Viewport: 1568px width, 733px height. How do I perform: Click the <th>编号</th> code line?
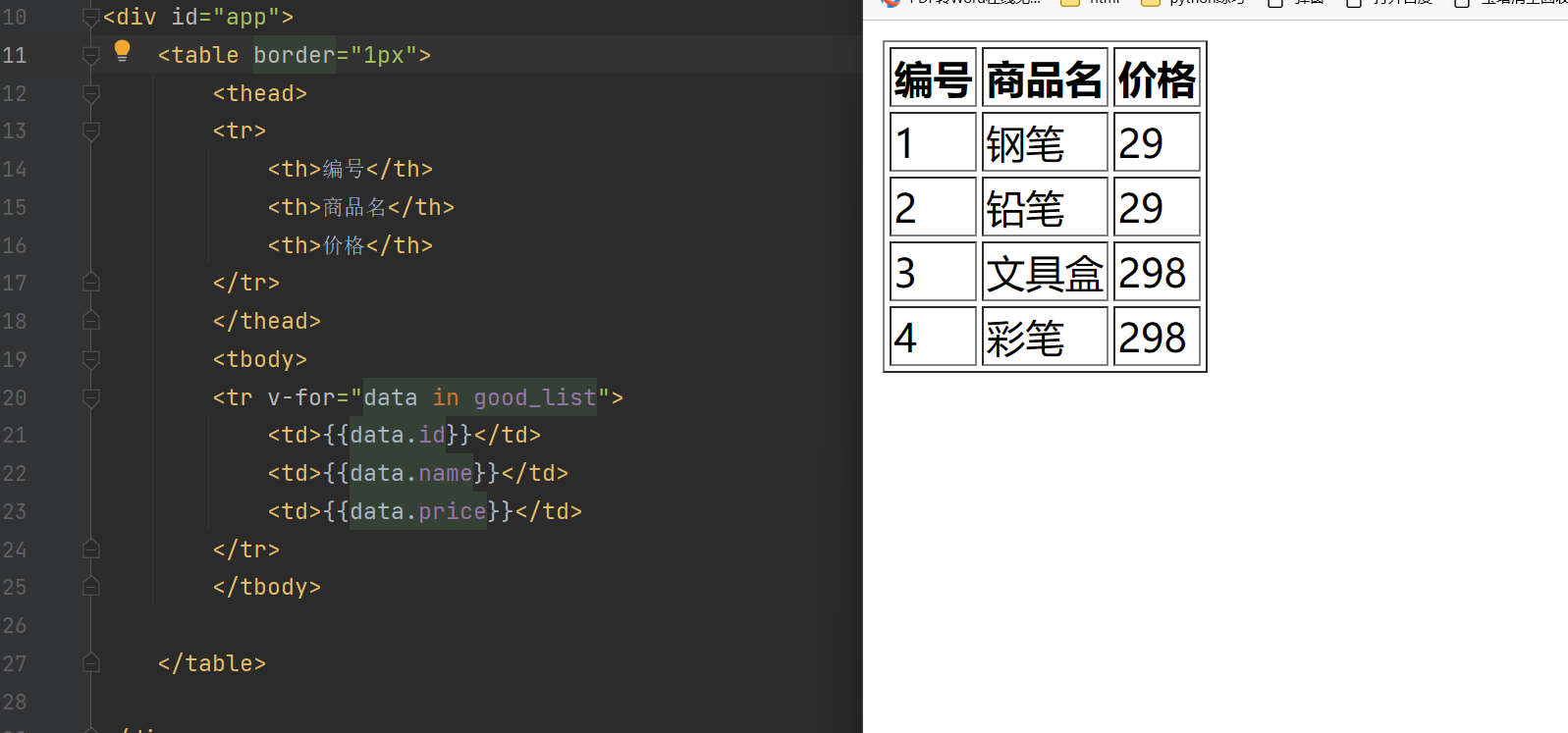[351, 169]
